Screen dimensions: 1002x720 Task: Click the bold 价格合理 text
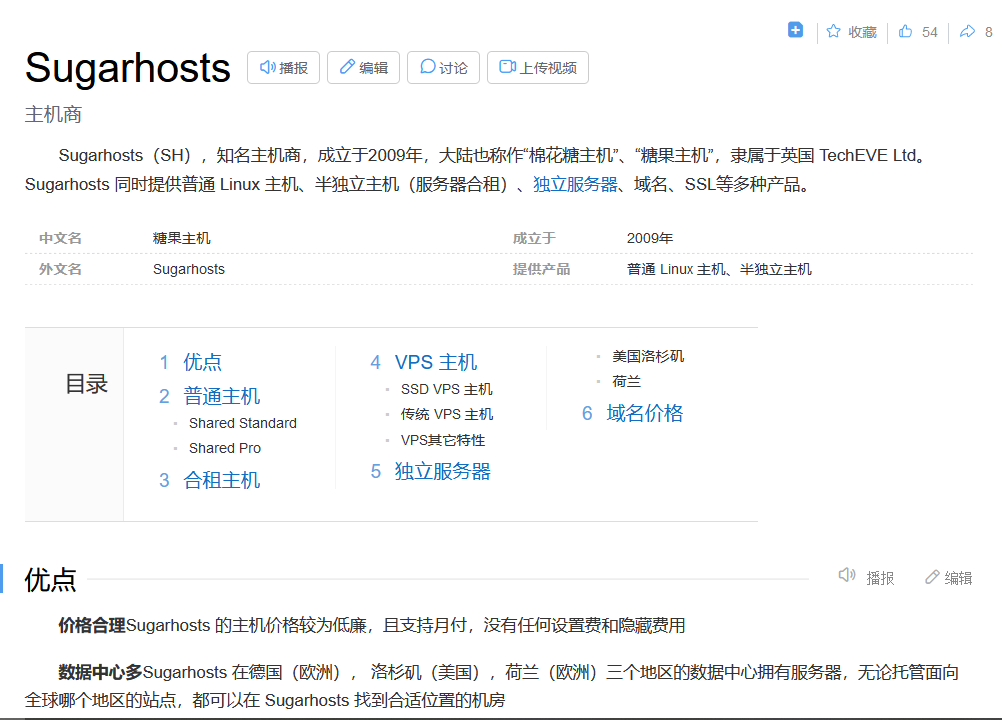(92, 625)
